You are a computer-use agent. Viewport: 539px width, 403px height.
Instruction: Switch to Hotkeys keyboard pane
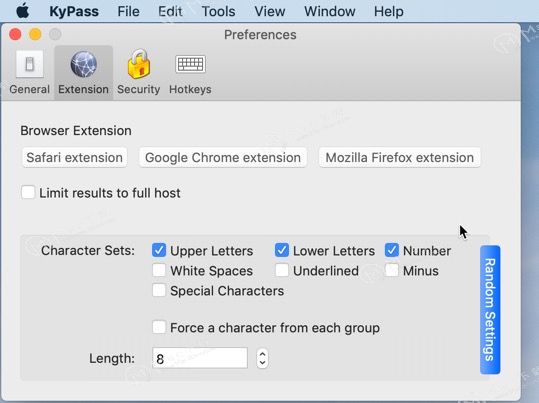click(190, 73)
